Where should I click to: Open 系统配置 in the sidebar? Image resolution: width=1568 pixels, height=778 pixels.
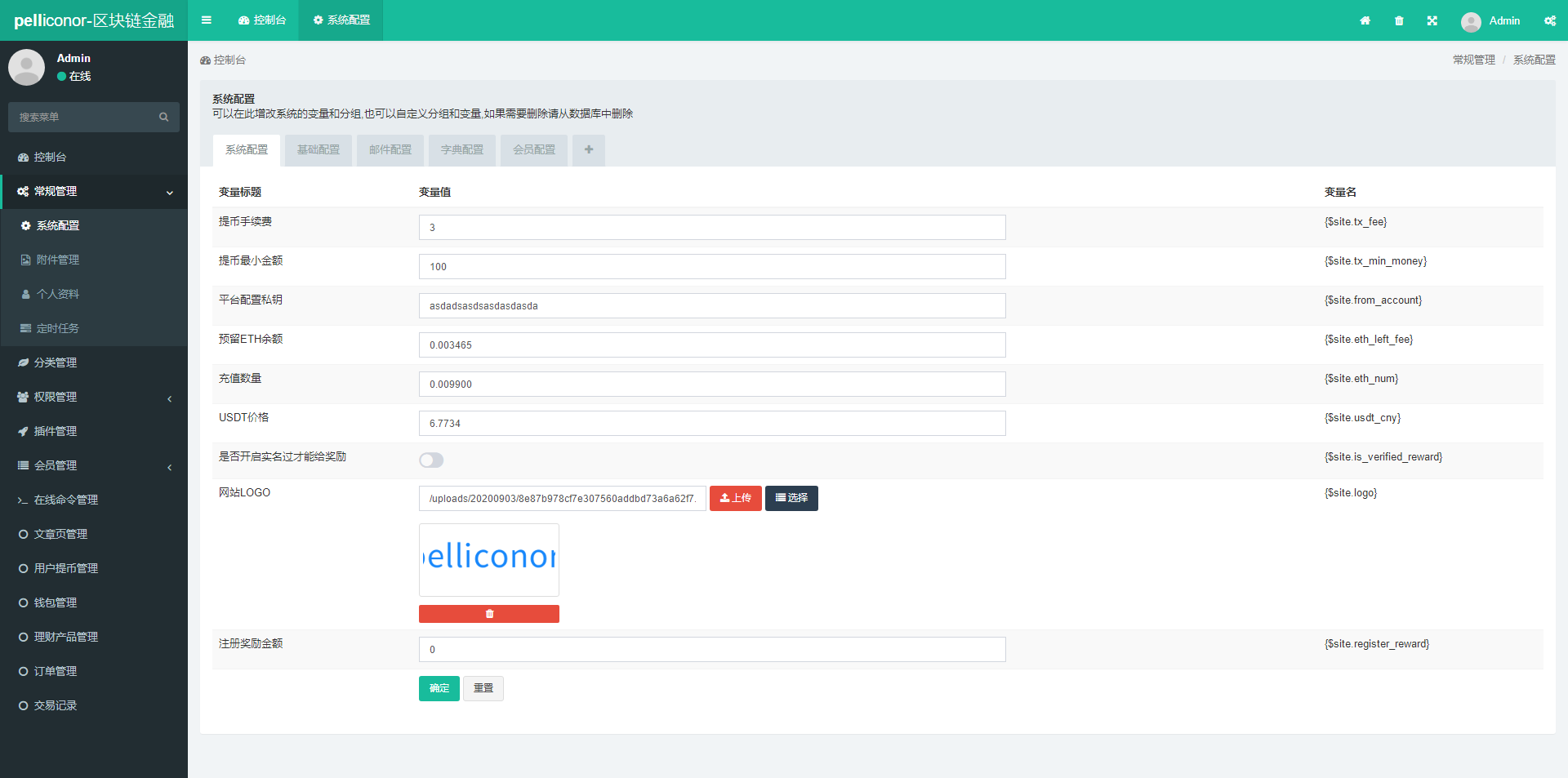click(94, 225)
